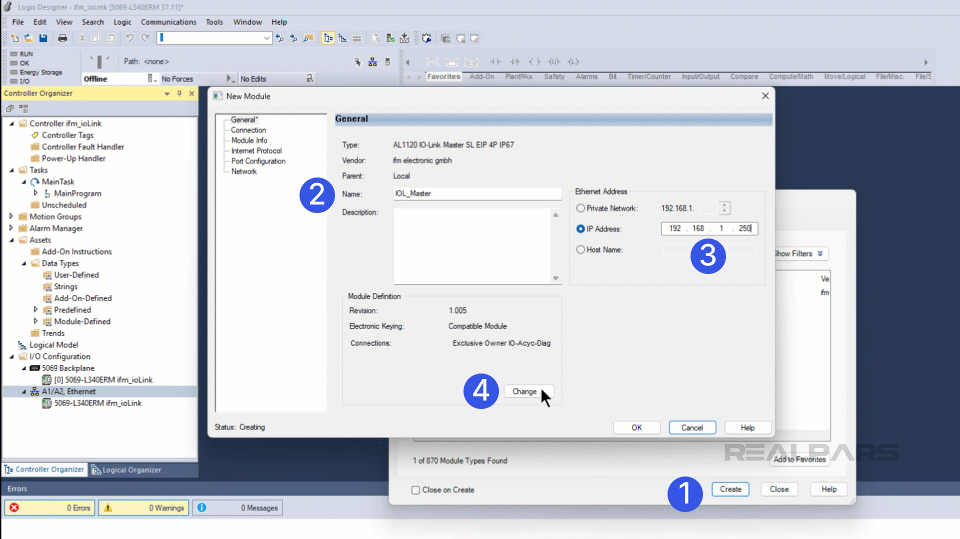Expand the Motion Groups node
Screen dimensions: 960x539
12,217
